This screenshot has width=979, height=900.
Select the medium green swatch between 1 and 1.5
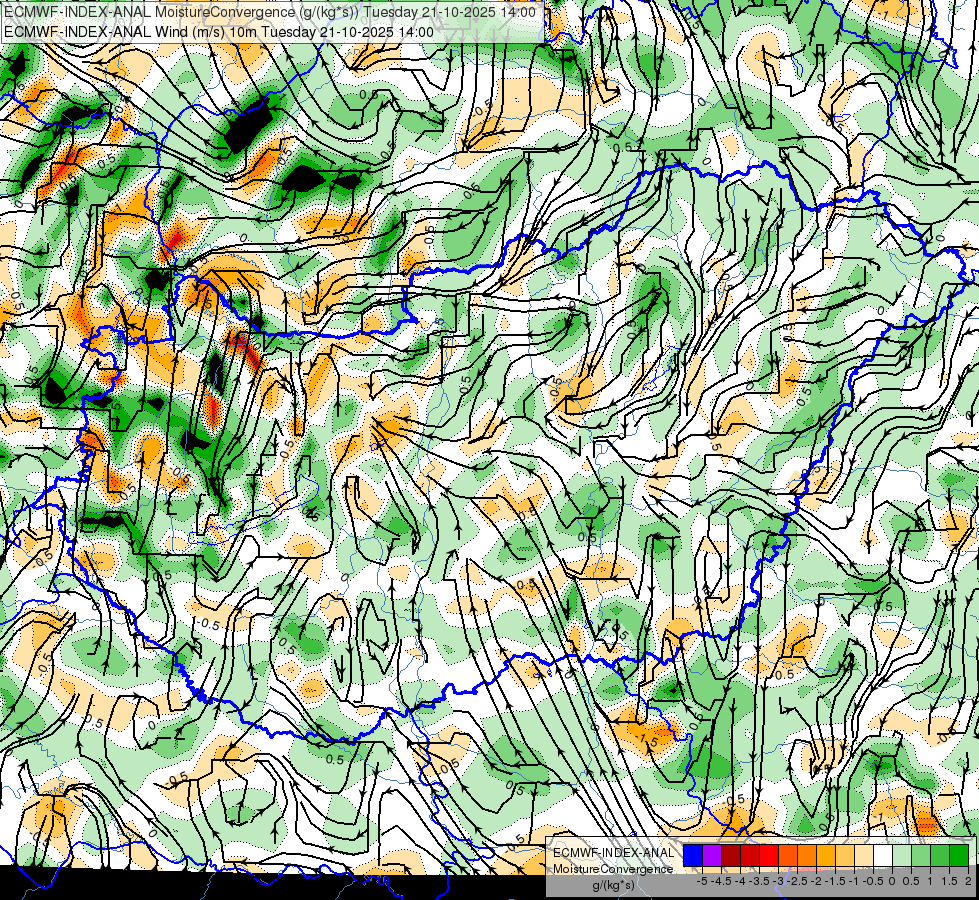pyautogui.click(x=940, y=856)
